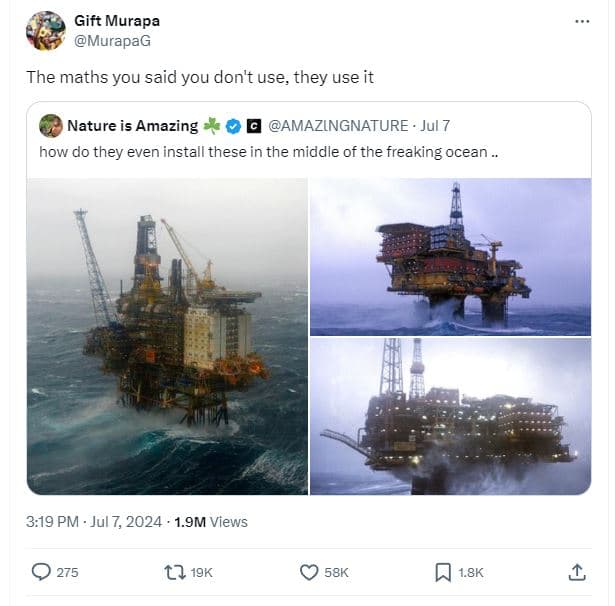
Task: Click the Nature is Amazing avatar
Action: (51, 126)
